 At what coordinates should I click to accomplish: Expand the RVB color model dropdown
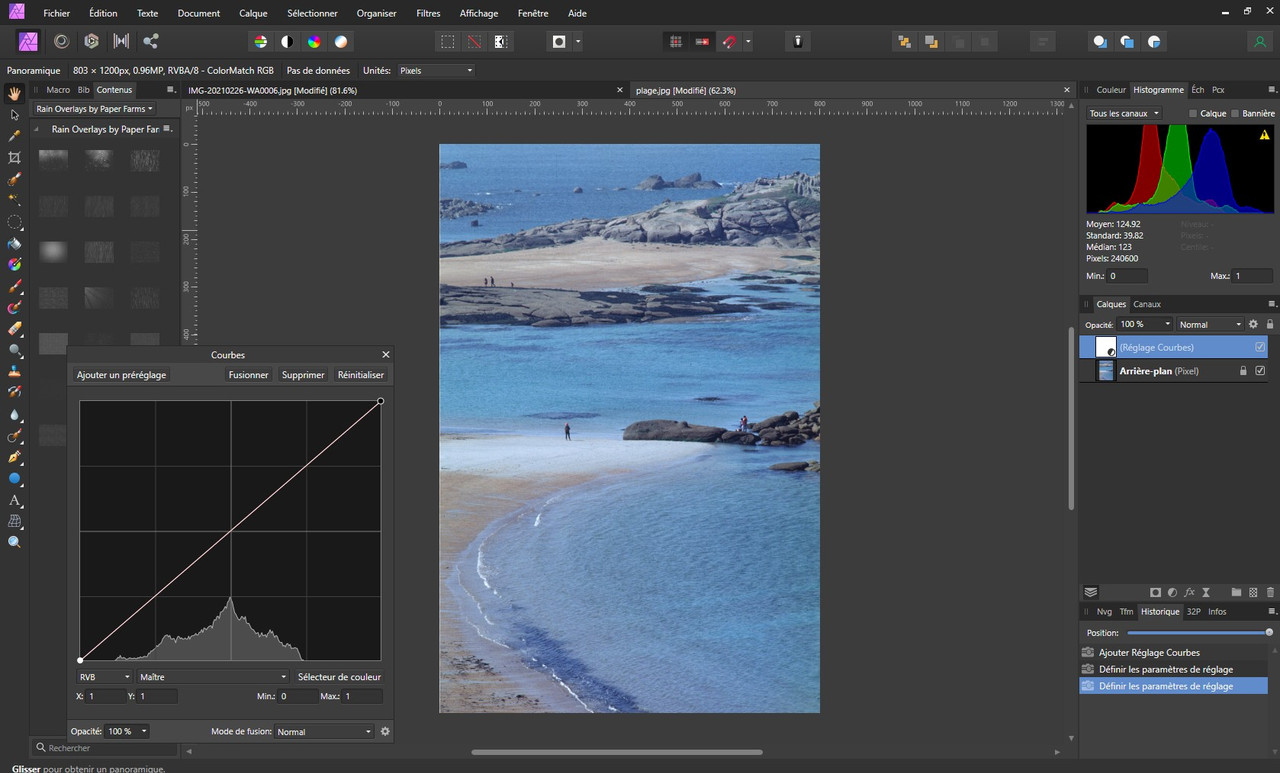click(x=105, y=677)
